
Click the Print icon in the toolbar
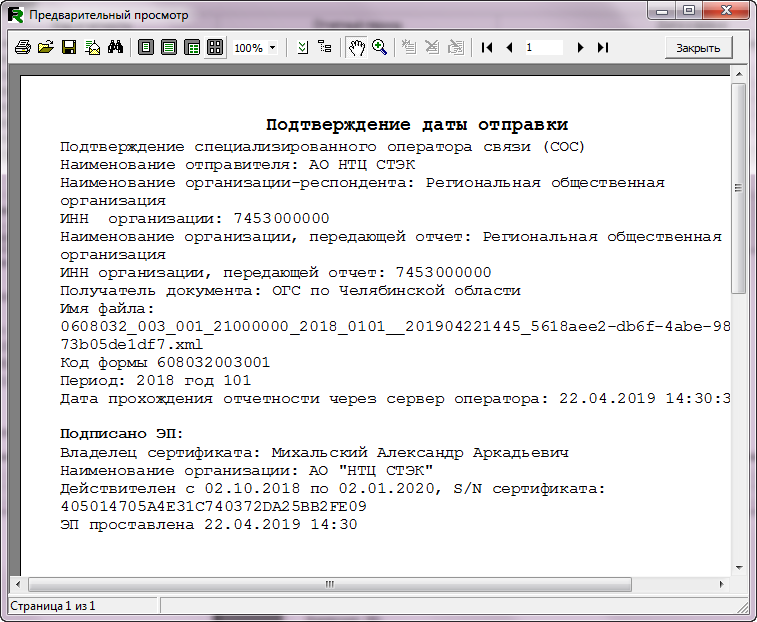23,47
